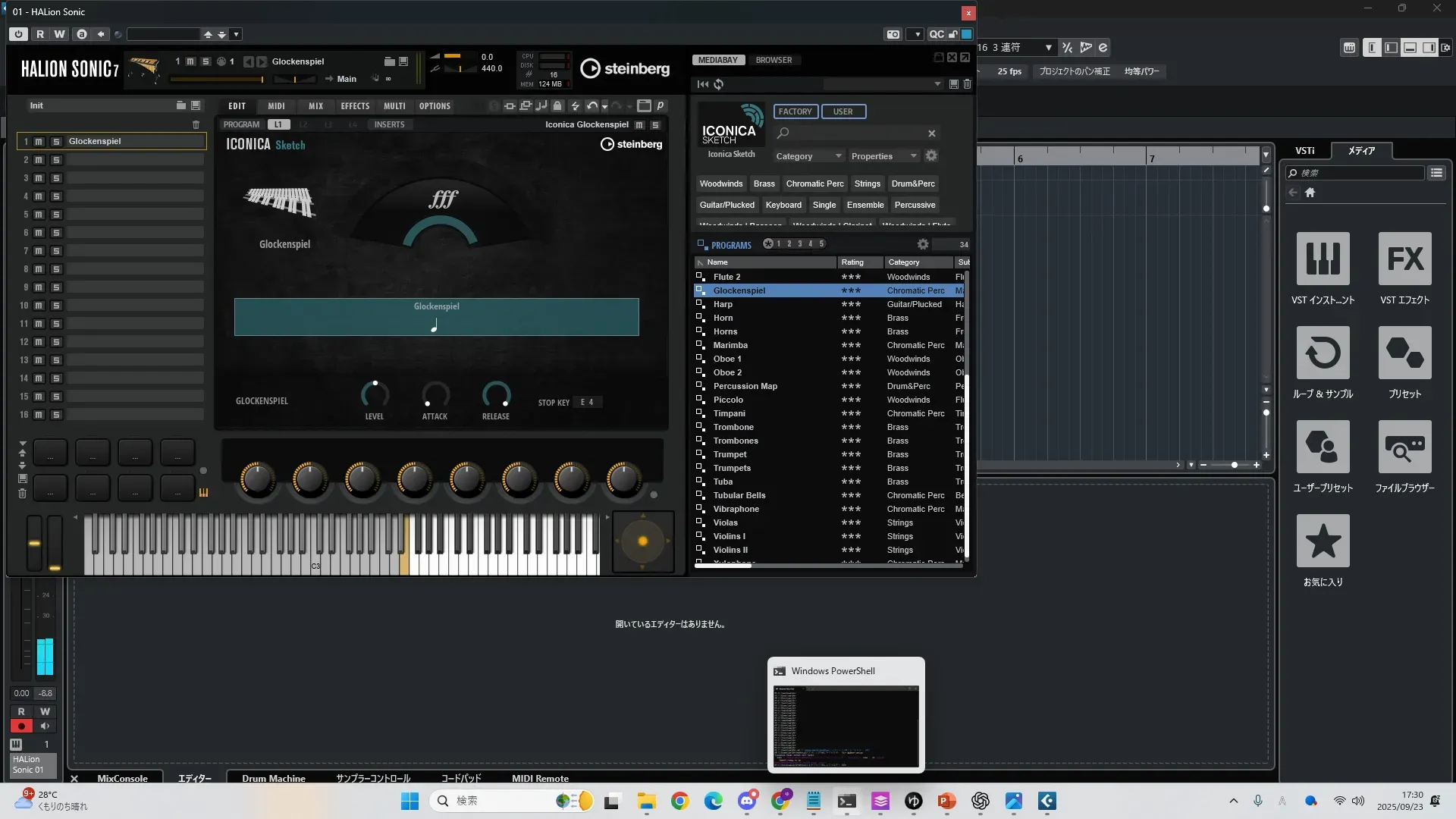Open PowerShell from the taskbar
The image size is (1456, 819).
[846, 801]
